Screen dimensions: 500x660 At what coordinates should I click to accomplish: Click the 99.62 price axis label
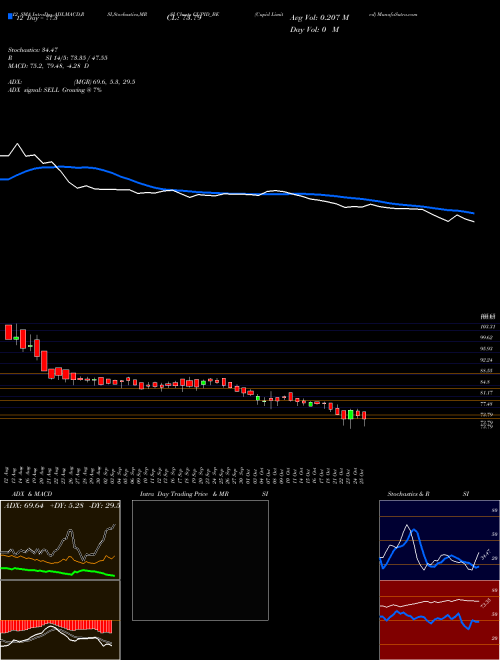pyautogui.click(x=487, y=338)
